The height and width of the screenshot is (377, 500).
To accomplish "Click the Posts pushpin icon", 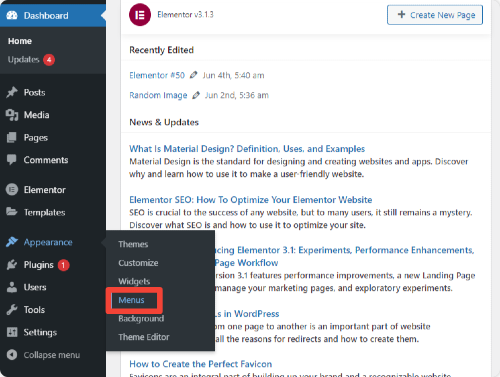I will click(x=12, y=92).
